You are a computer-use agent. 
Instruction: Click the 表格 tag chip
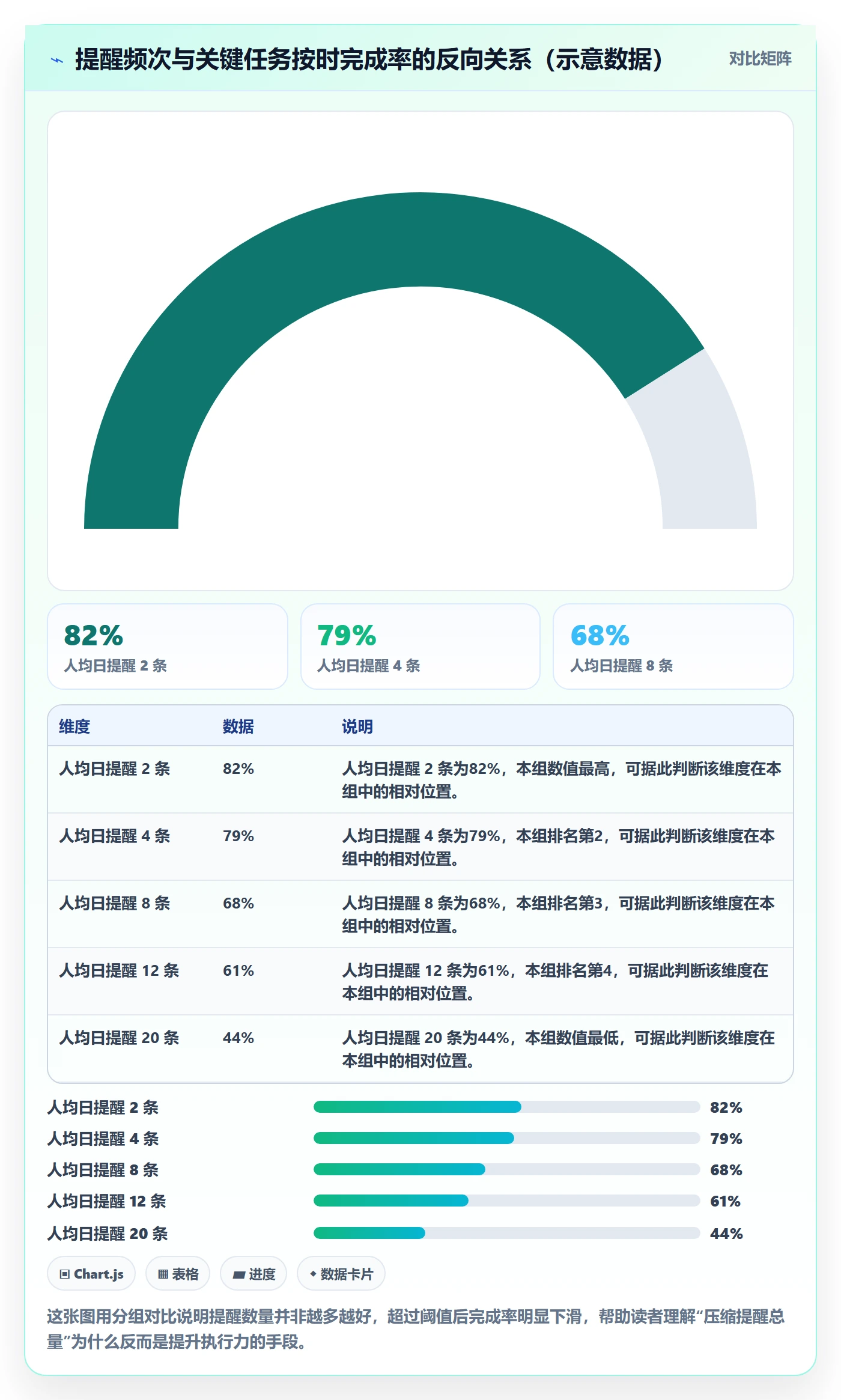point(178,1274)
